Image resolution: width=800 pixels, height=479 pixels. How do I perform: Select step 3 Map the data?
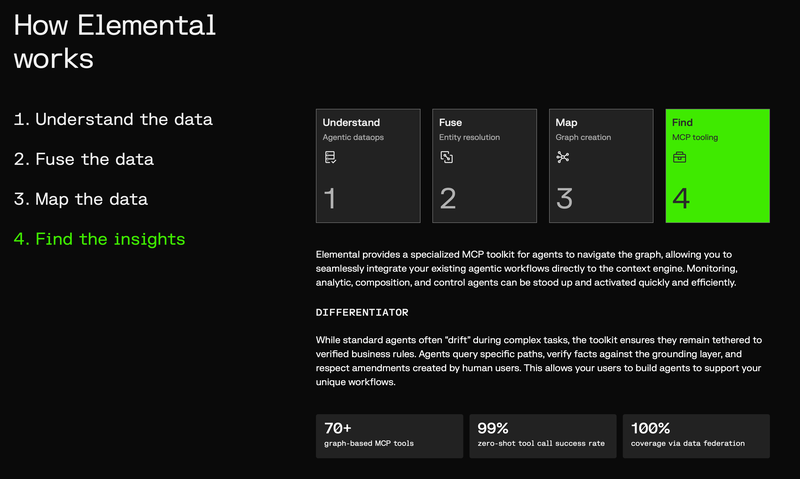(81, 199)
